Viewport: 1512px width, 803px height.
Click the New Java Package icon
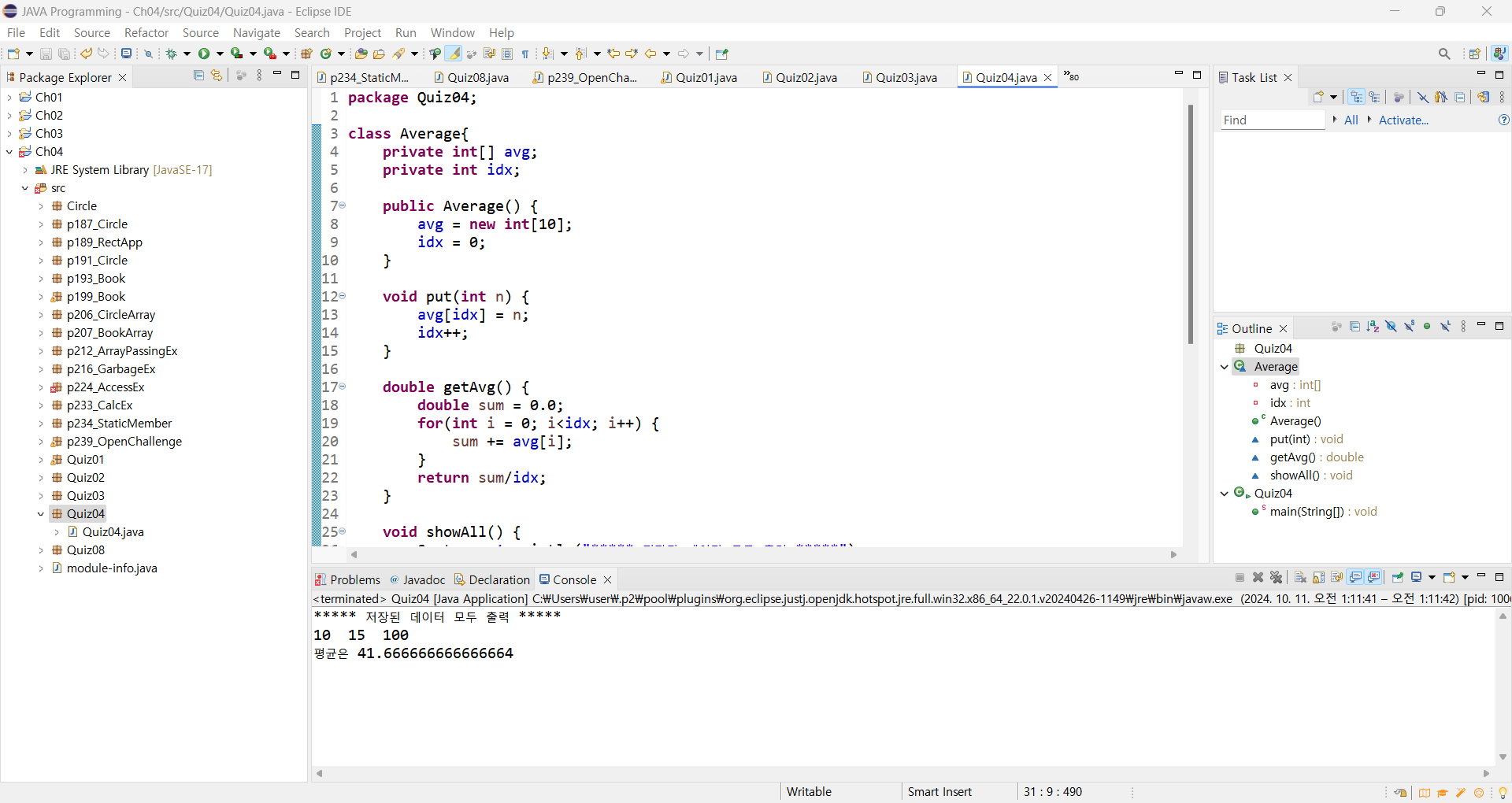click(307, 54)
